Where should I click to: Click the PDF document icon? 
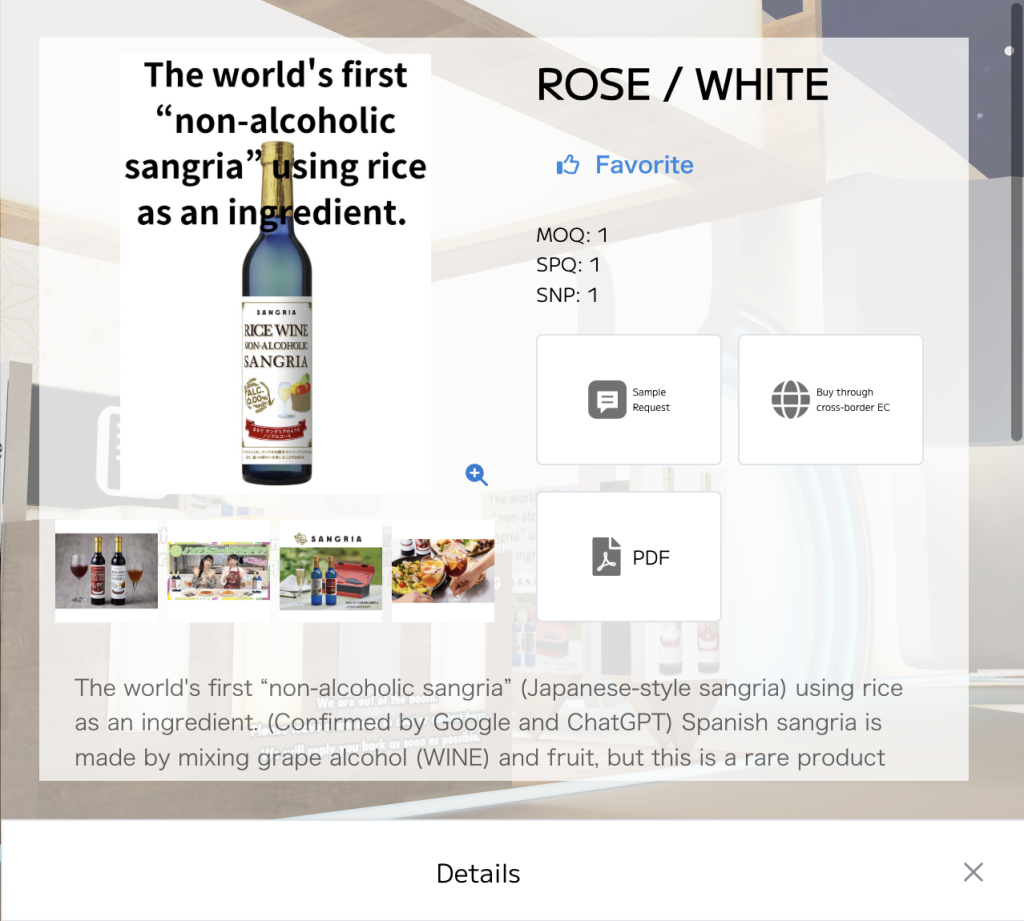606,557
